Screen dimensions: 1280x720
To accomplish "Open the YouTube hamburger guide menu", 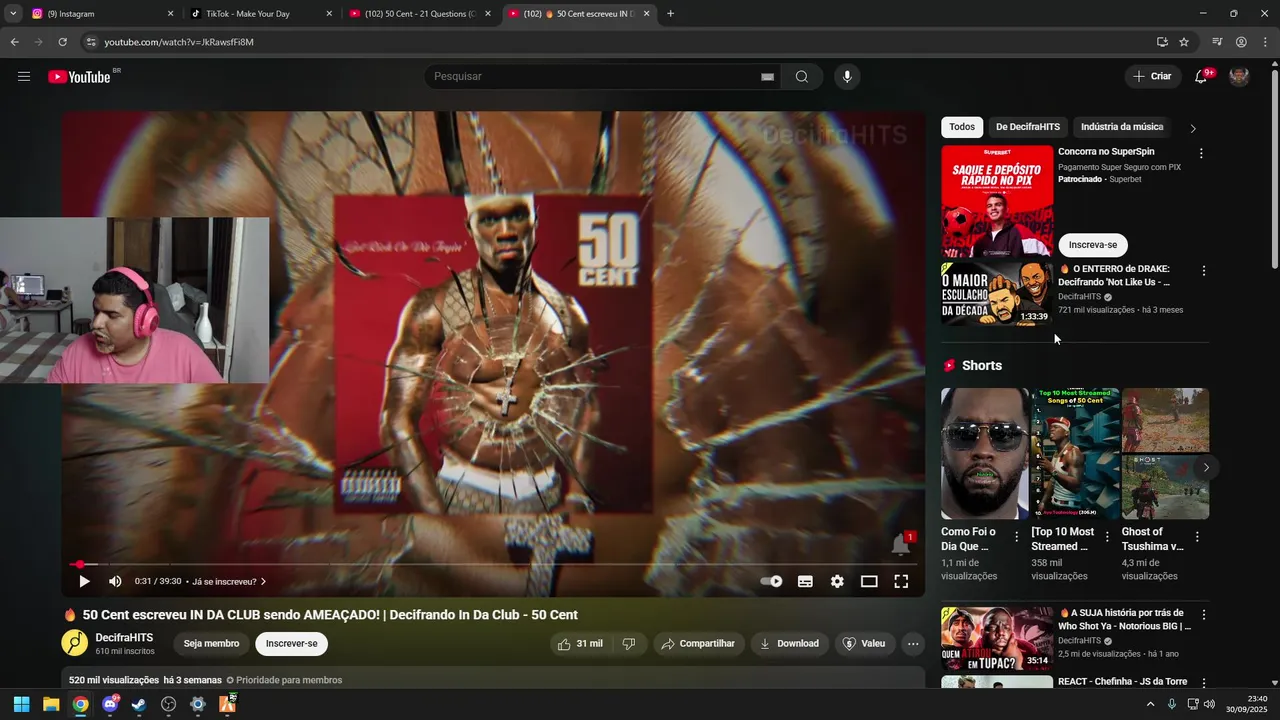I will [24, 77].
